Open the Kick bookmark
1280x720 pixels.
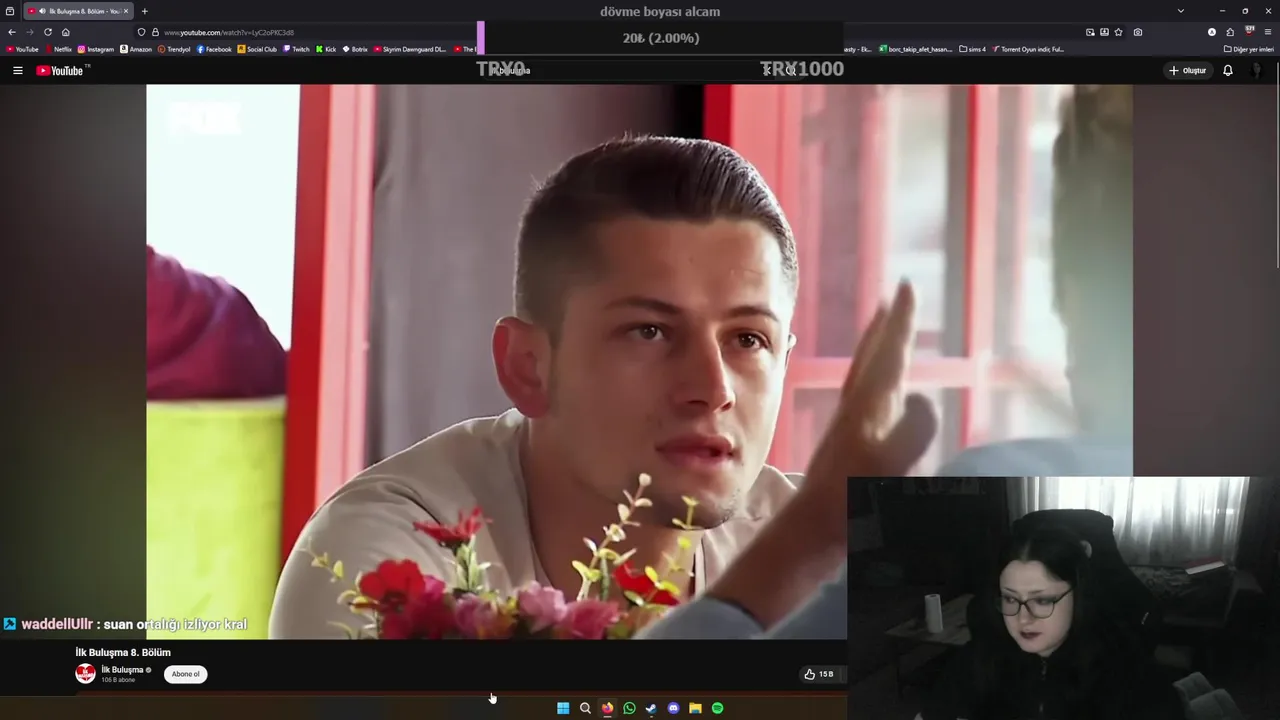326,49
